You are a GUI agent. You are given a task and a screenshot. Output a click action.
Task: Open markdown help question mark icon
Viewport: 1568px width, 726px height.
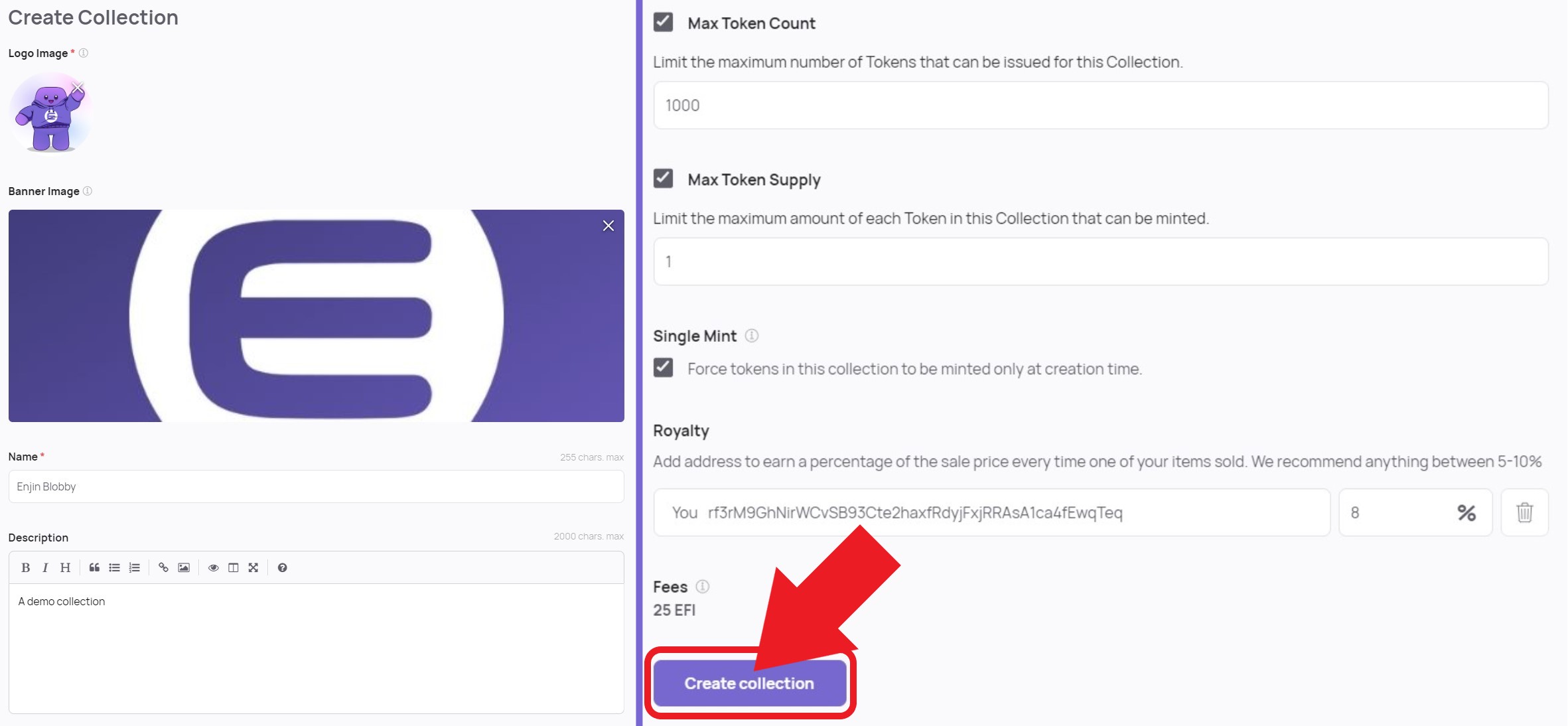[282, 567]
